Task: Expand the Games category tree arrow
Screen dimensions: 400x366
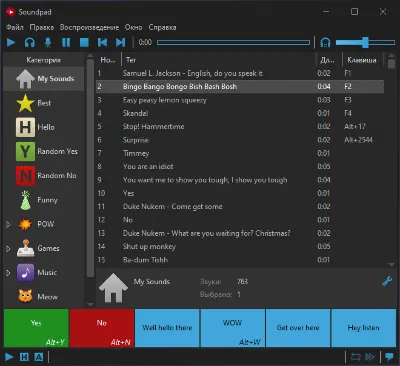Action: click(8, 249)
